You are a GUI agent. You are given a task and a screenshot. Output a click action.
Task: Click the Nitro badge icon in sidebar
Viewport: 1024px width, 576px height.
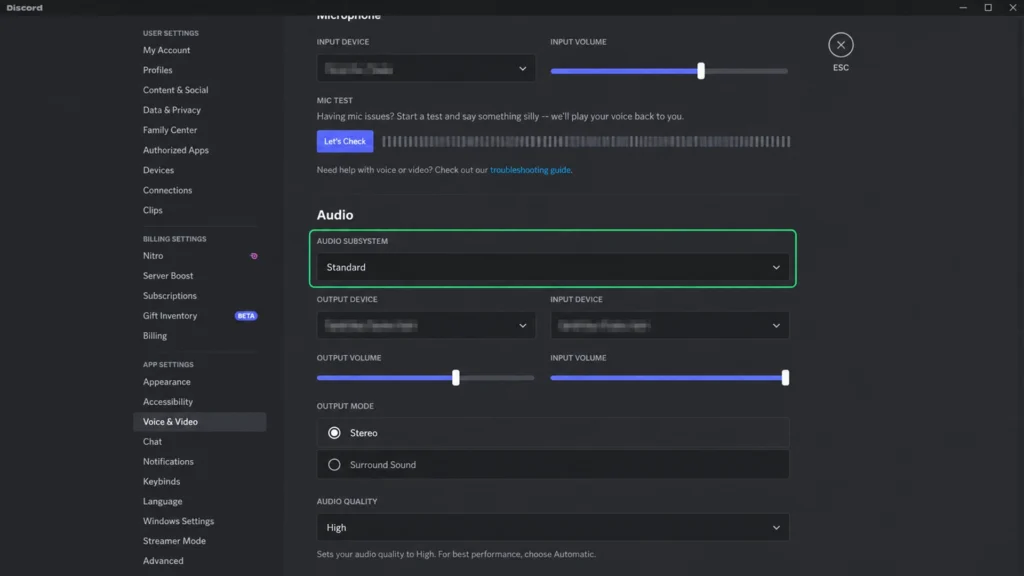(254, 256)
